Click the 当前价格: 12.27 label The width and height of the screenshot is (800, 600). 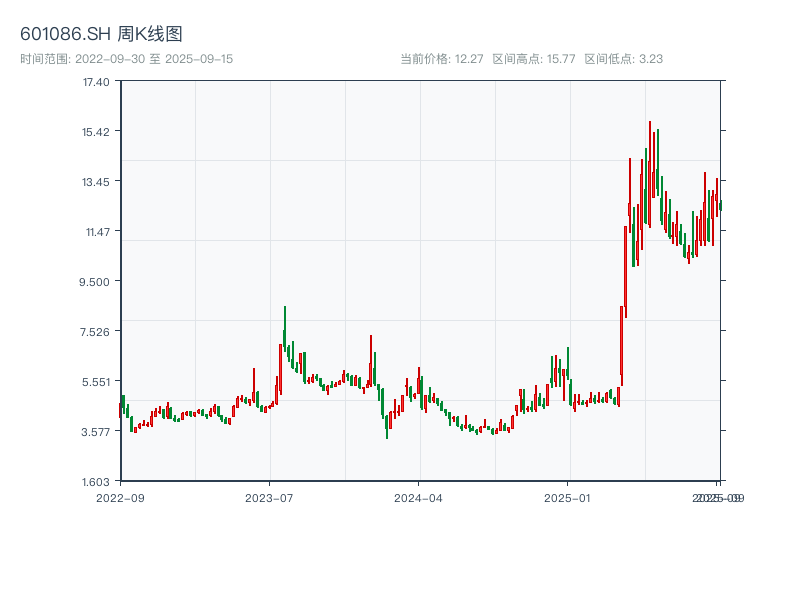pyautogui.click(x=441, y=59)
